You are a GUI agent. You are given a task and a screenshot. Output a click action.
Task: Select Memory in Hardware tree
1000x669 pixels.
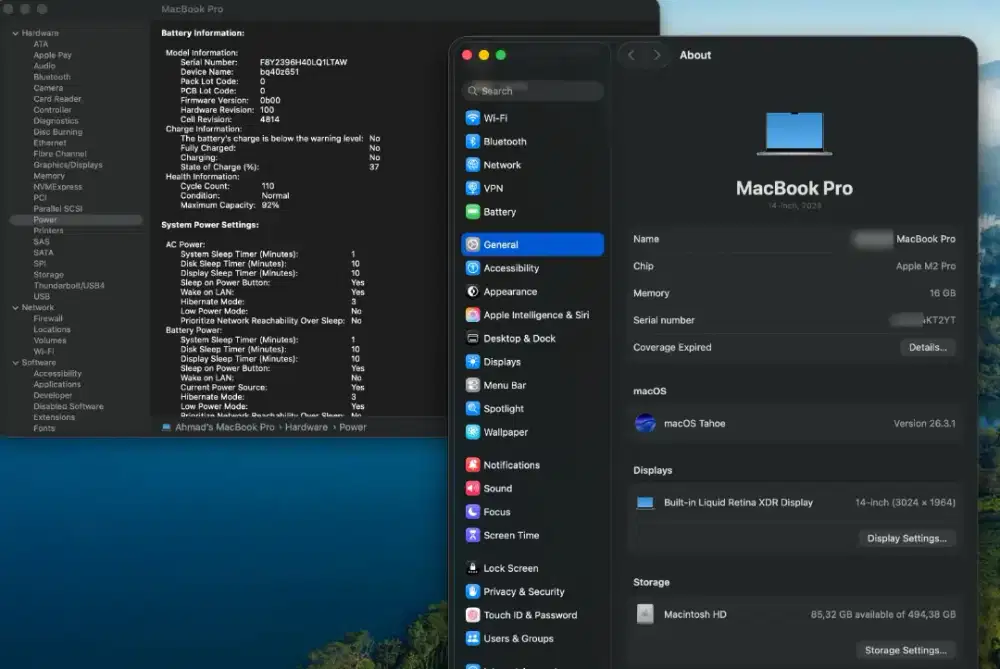49,176
